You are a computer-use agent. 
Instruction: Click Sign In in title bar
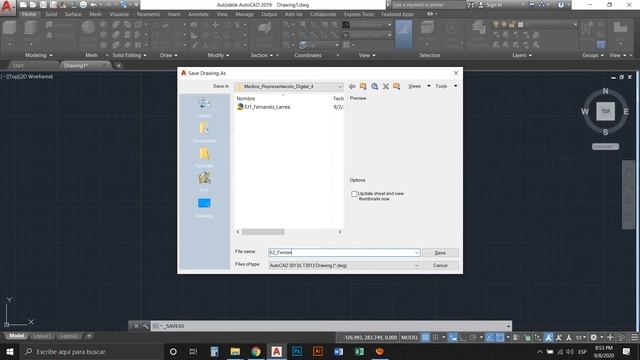click(x=494, y=5)
